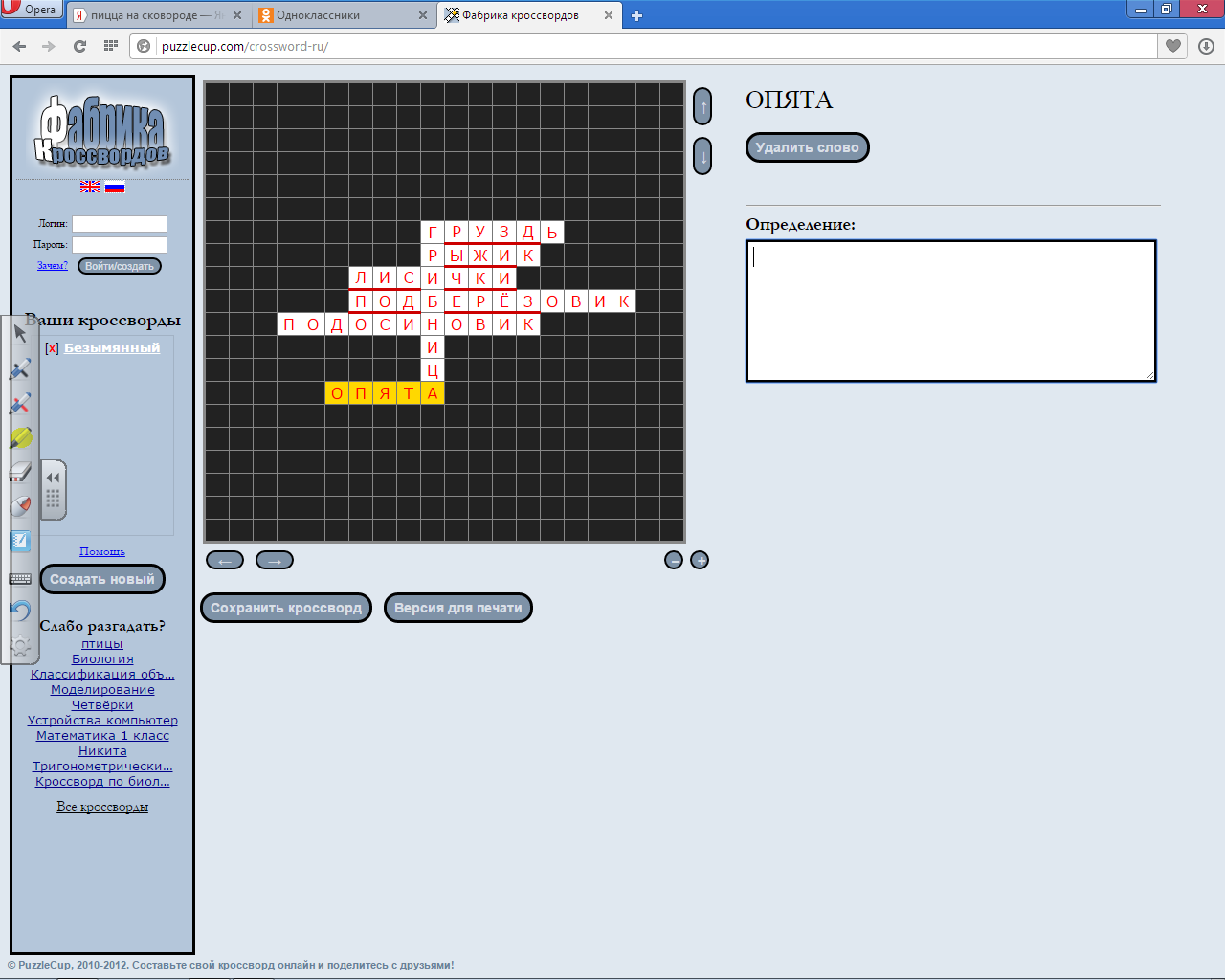
Task: Select the arrow cursor tool in floating toolbar
Action: [20, 333]
